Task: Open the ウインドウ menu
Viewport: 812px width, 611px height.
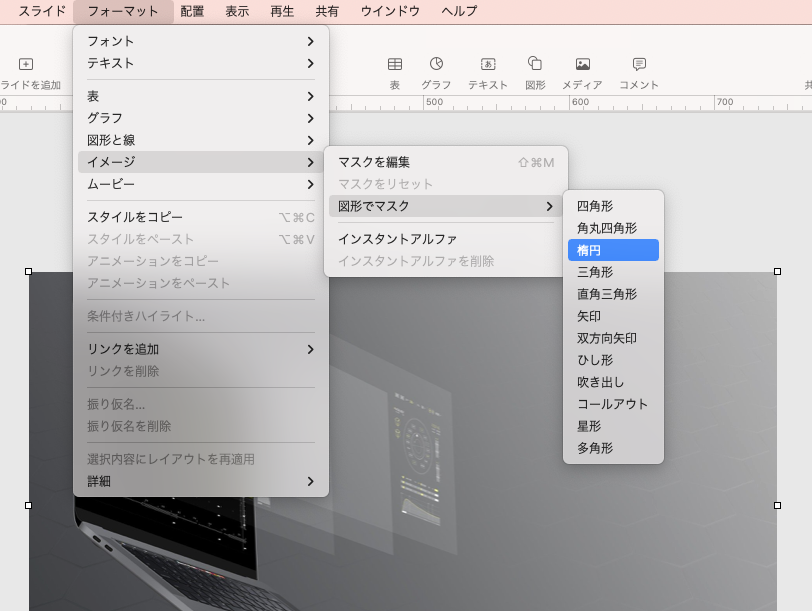Action: [390, 11]
